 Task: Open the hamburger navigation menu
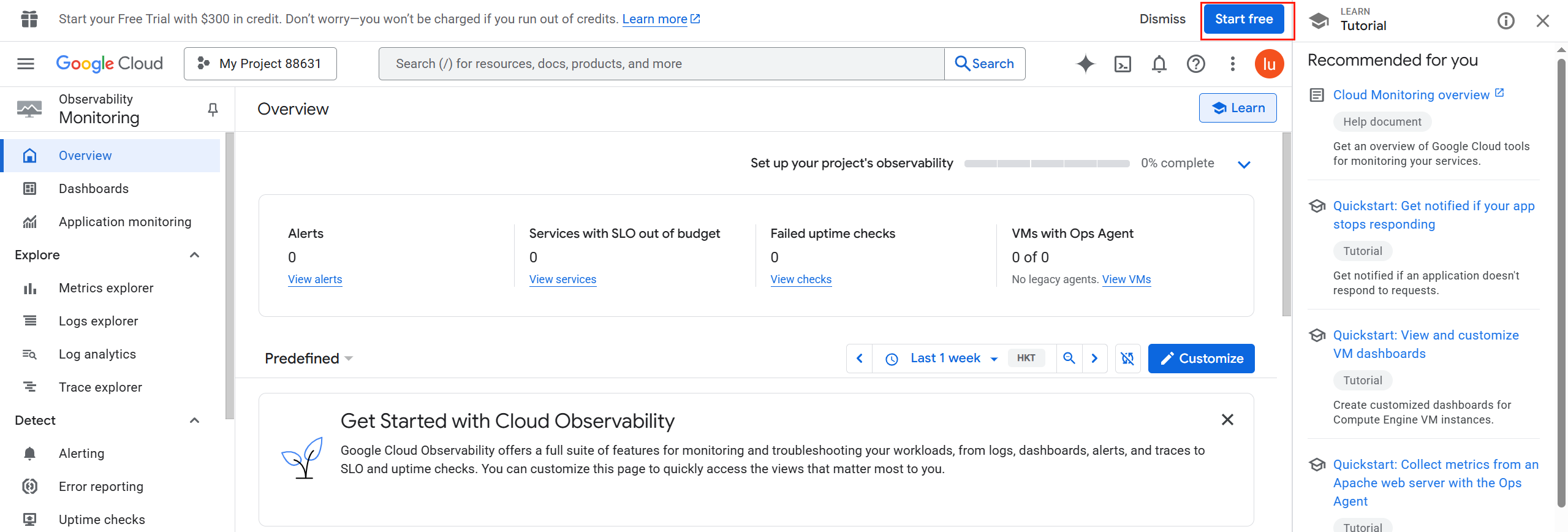[26, 64]
